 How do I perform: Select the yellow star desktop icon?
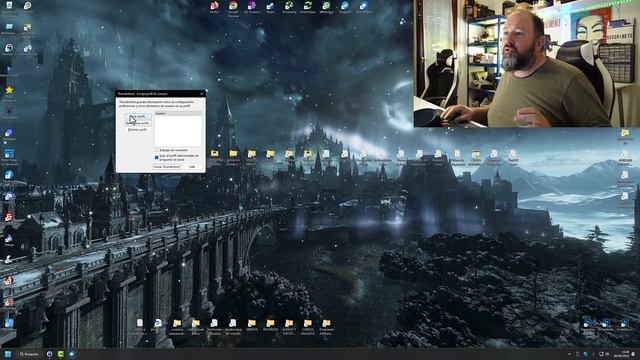pos(9,90)
